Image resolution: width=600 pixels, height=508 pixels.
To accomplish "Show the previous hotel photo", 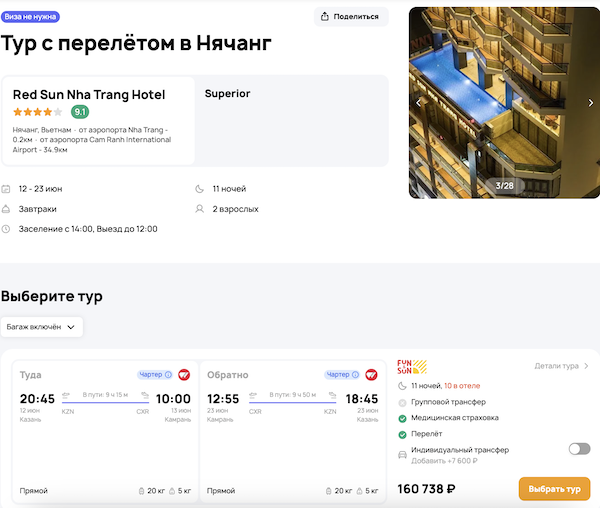I will coord(419,103).
